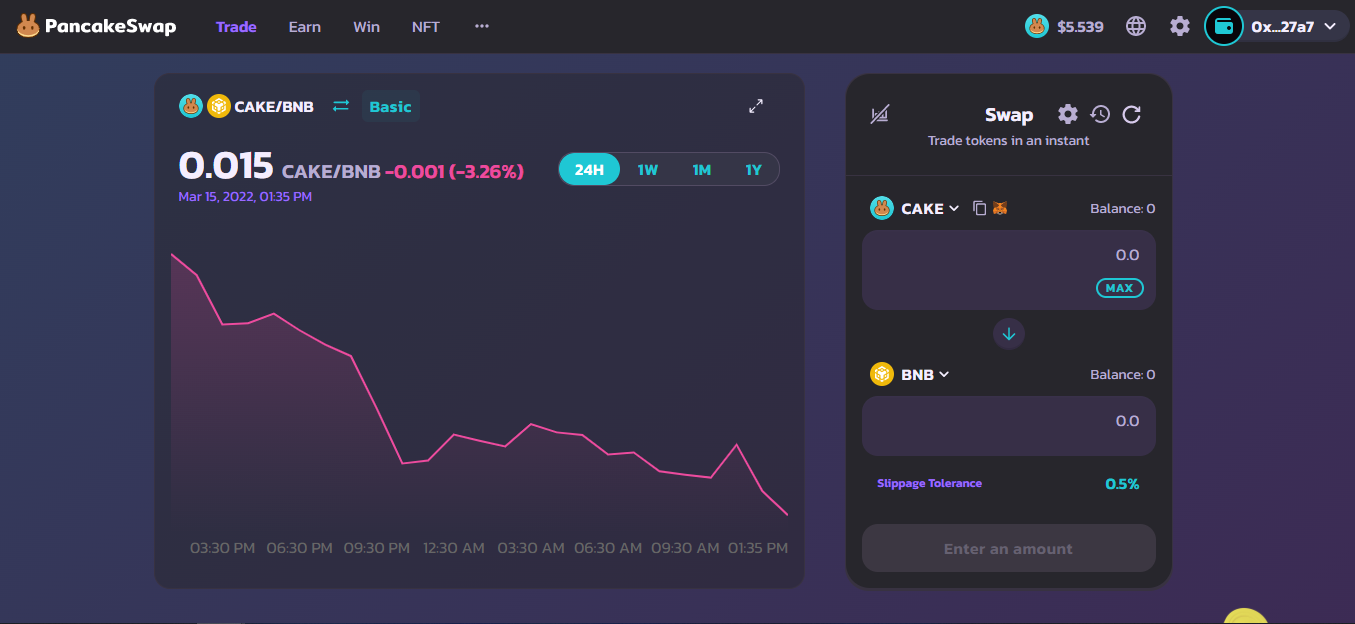
Task: Switch the CAKE/BNB pair order arrows
Action: [x=341, y=106]
